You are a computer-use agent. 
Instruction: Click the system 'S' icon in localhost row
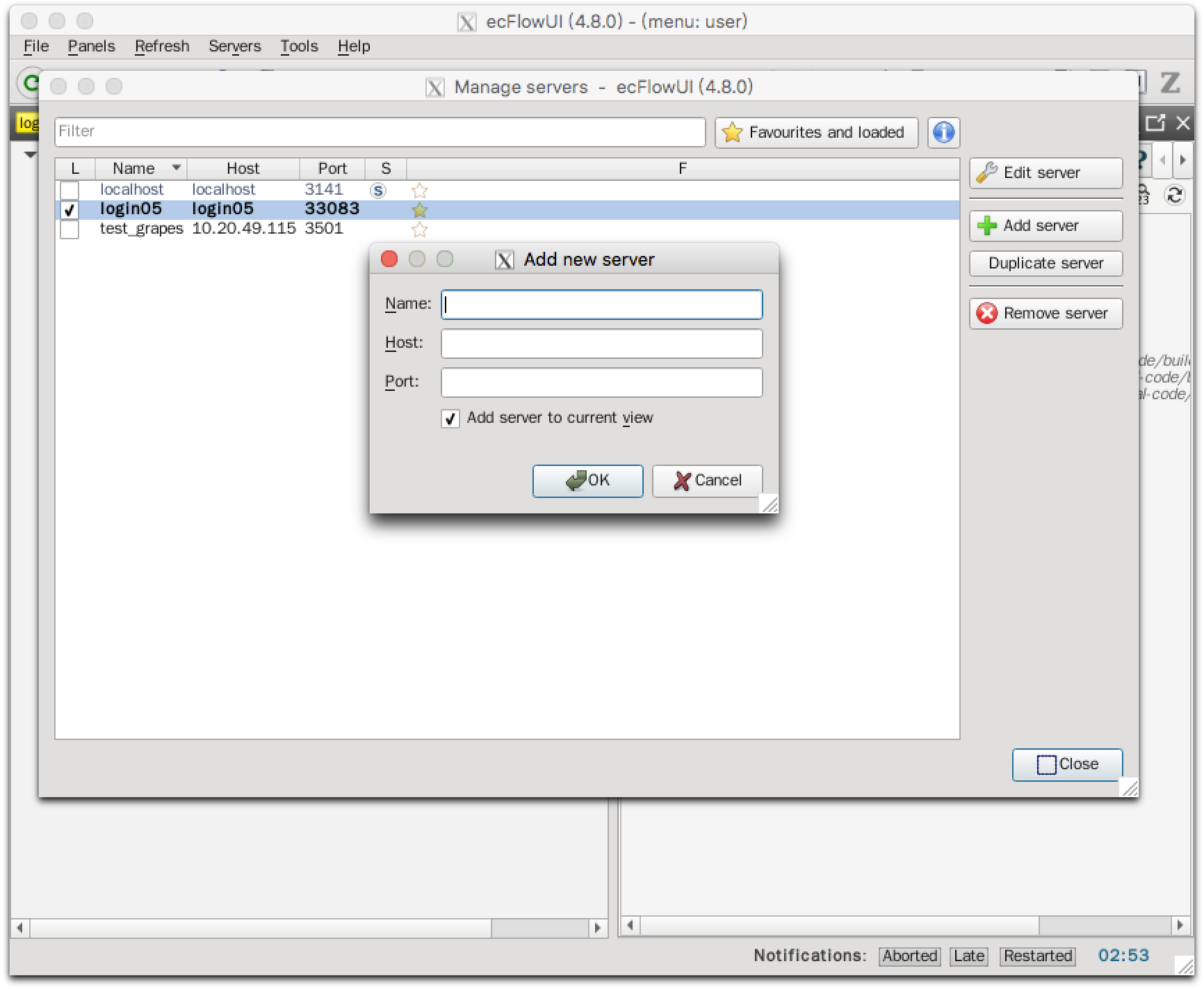coord(378,190)
